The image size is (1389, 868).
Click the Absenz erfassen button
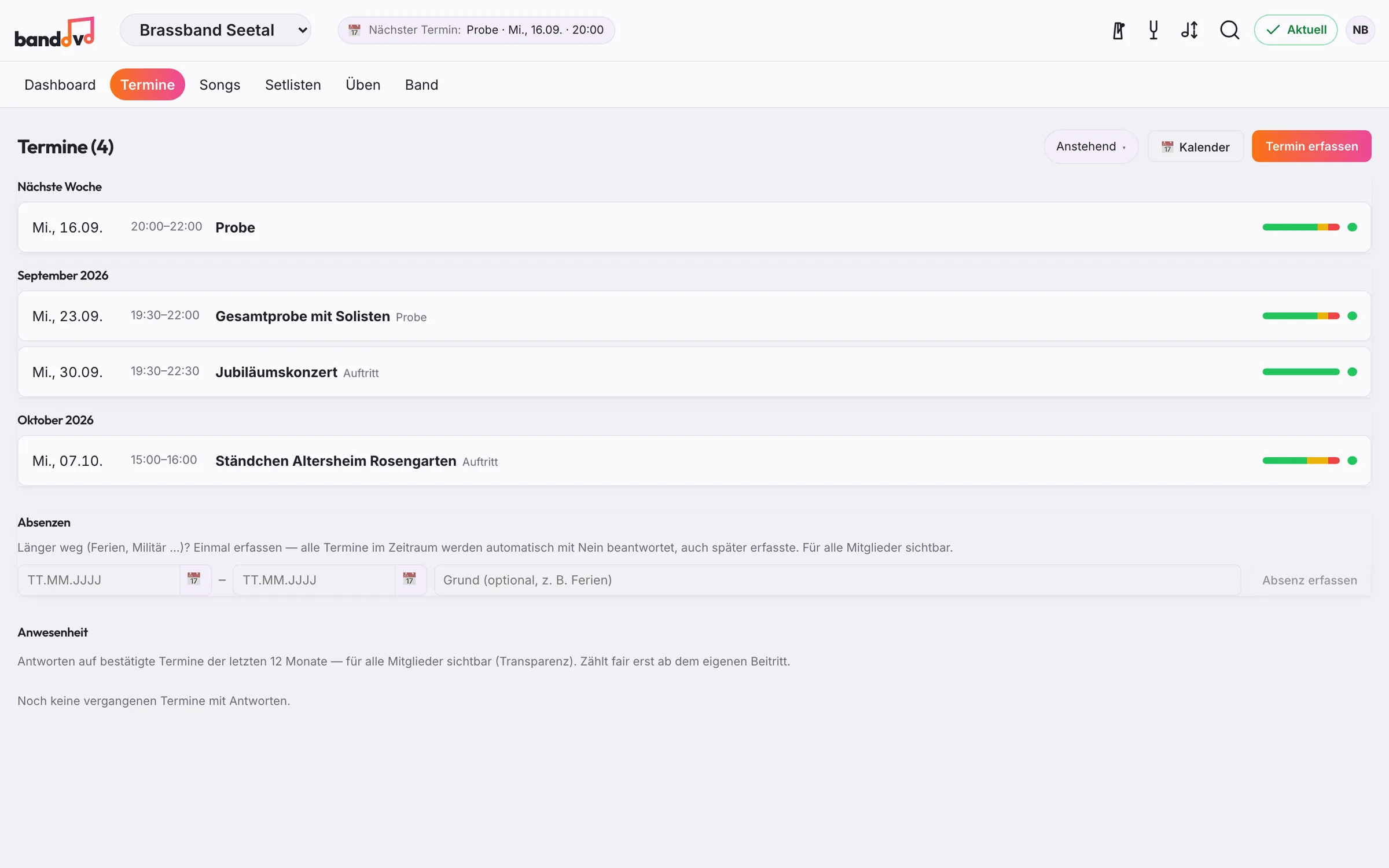coord(1309,580)
